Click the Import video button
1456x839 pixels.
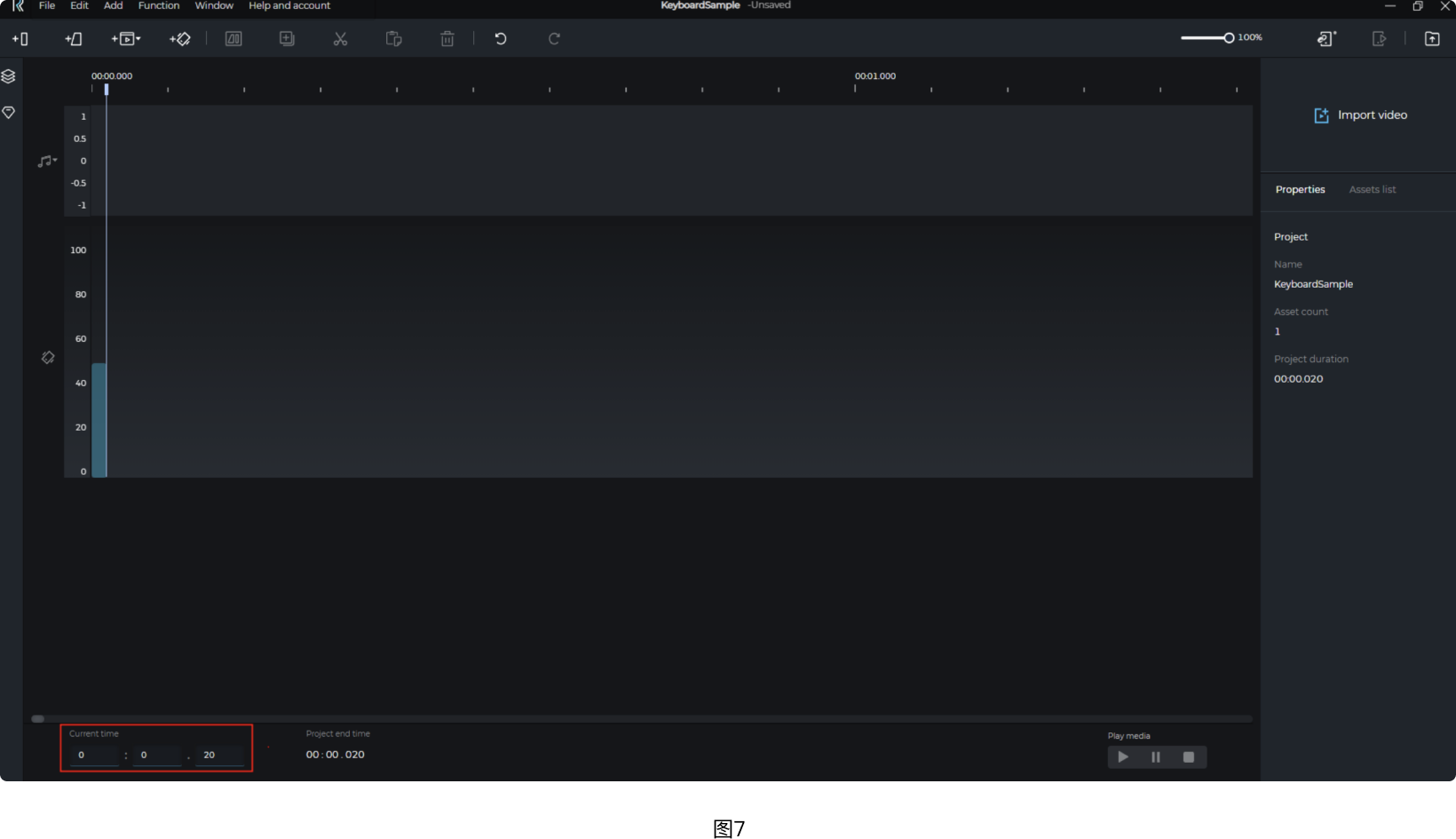click(1361, 115)
